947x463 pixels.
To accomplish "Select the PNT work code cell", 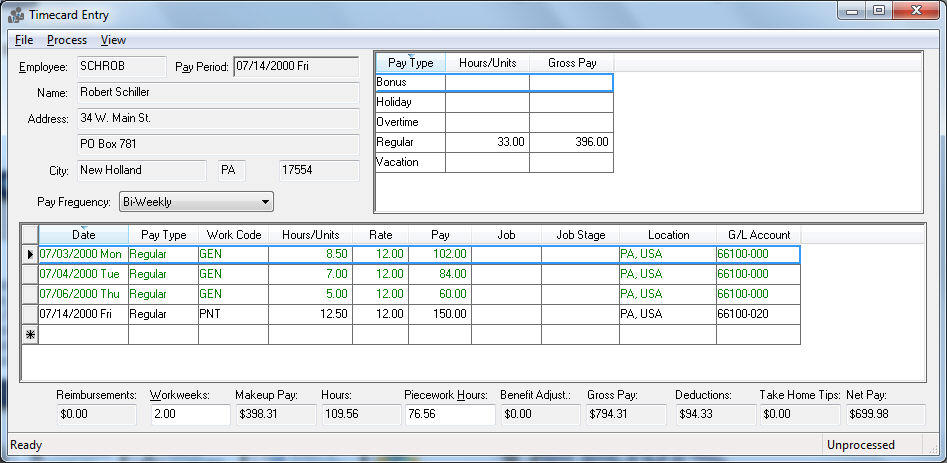I will pos(233,314).
